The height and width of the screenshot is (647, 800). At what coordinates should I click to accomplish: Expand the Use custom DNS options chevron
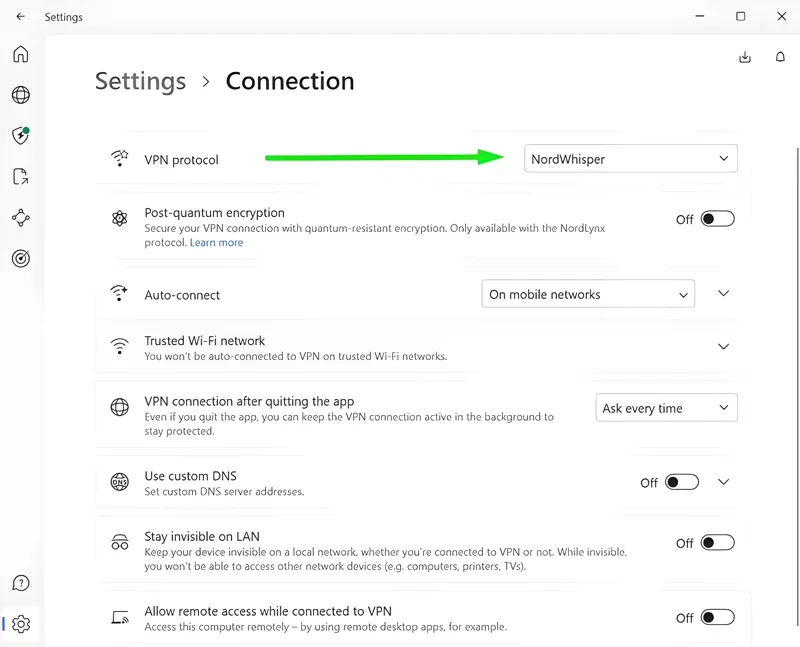coord(723,482)
